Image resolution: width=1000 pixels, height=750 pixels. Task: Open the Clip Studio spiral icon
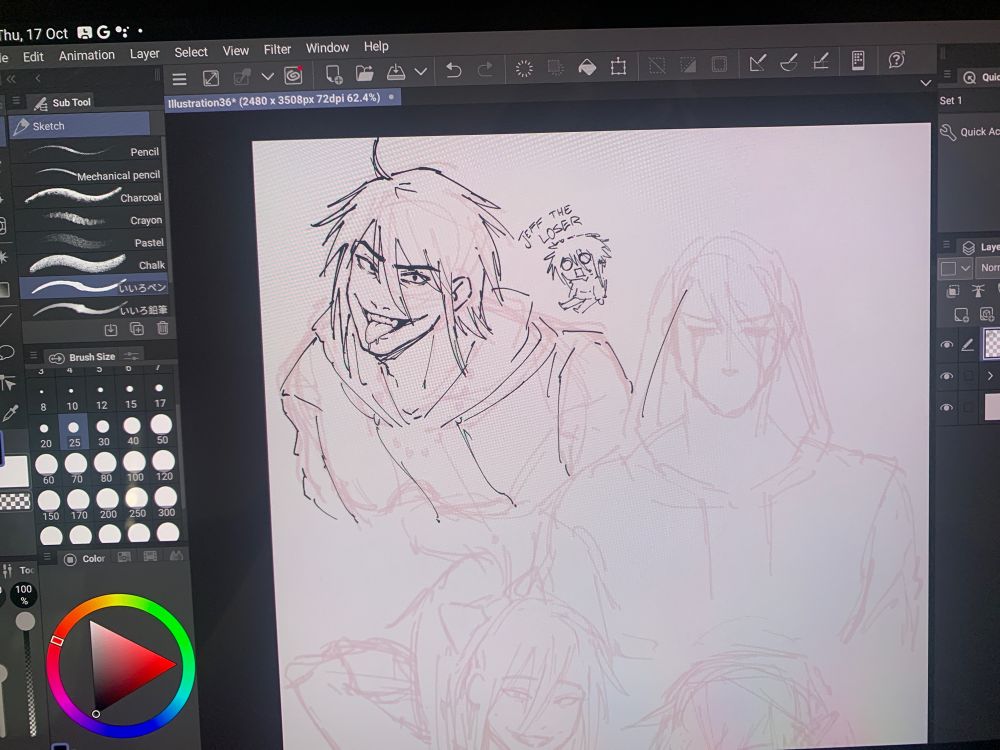pyautogui.click(x=294, y=75)
